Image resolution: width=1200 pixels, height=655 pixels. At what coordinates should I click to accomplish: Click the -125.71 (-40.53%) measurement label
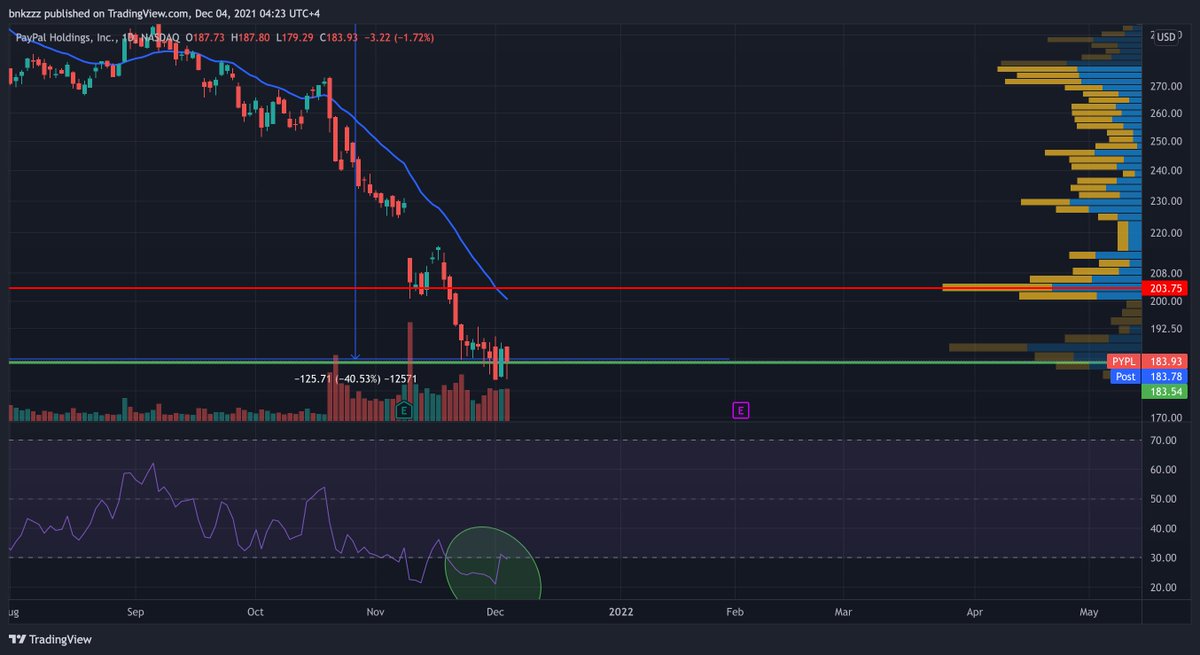[x=356, y=380]
